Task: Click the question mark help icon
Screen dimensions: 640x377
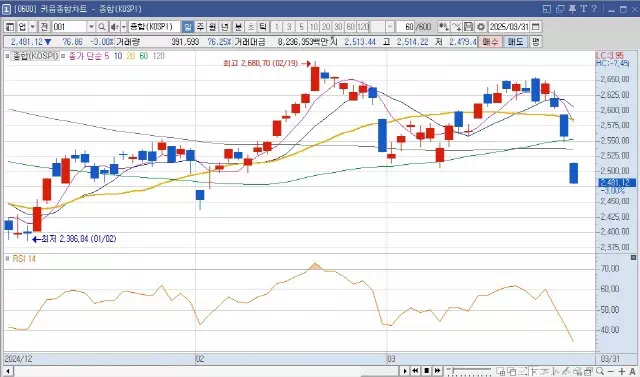Action: (x=594, y=9)
